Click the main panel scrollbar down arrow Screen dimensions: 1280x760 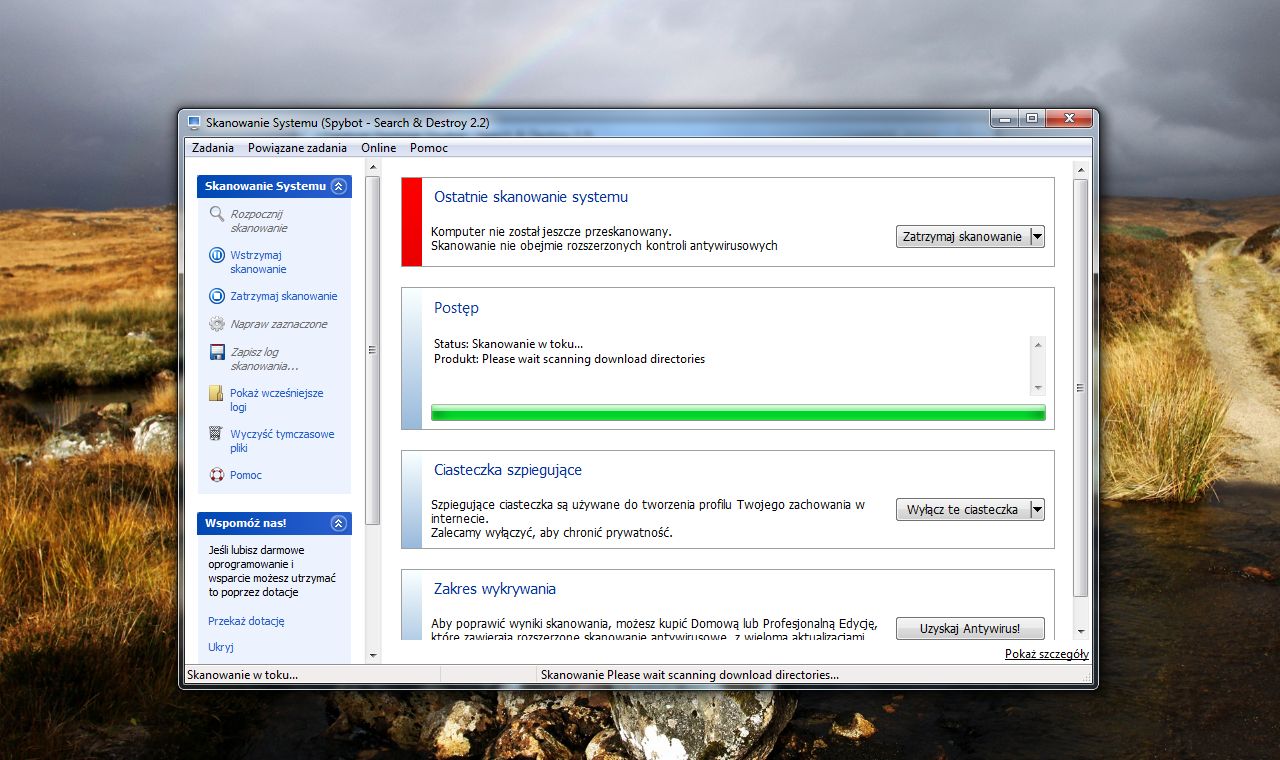tap(1080, 632)
